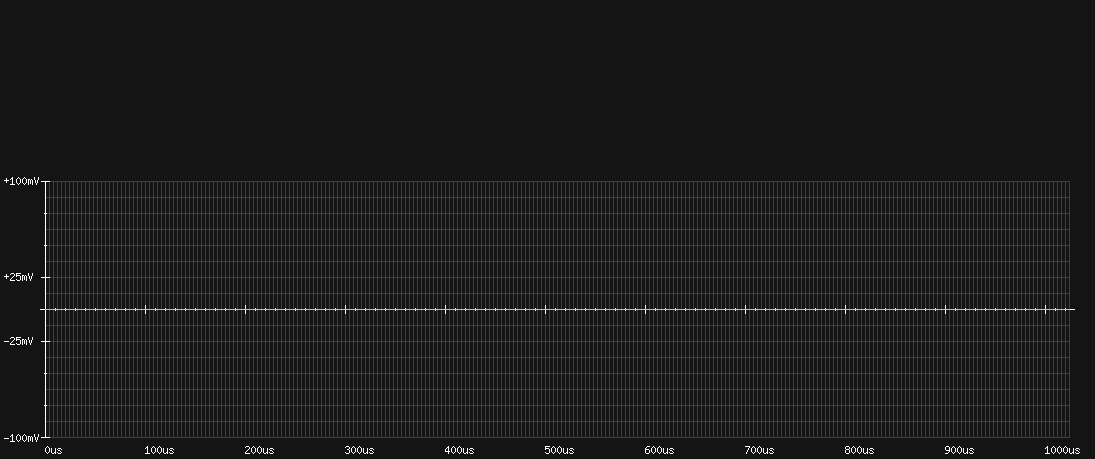This screenshot has width=1095, height=459.
Task: Choose the 700us time axis label
Action: pos(759,451)
